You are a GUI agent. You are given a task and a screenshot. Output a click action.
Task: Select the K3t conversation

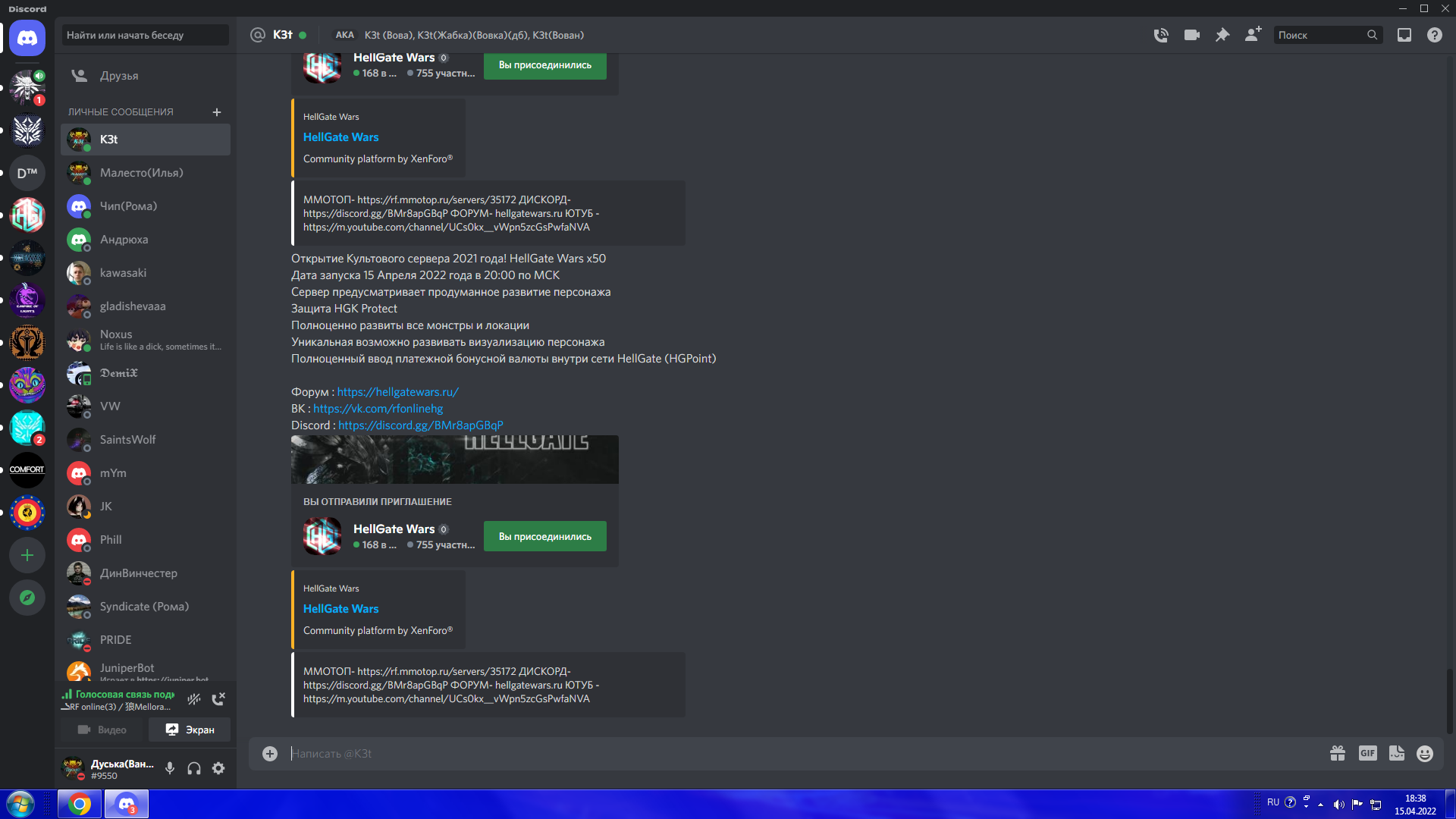tap(146, 140)
